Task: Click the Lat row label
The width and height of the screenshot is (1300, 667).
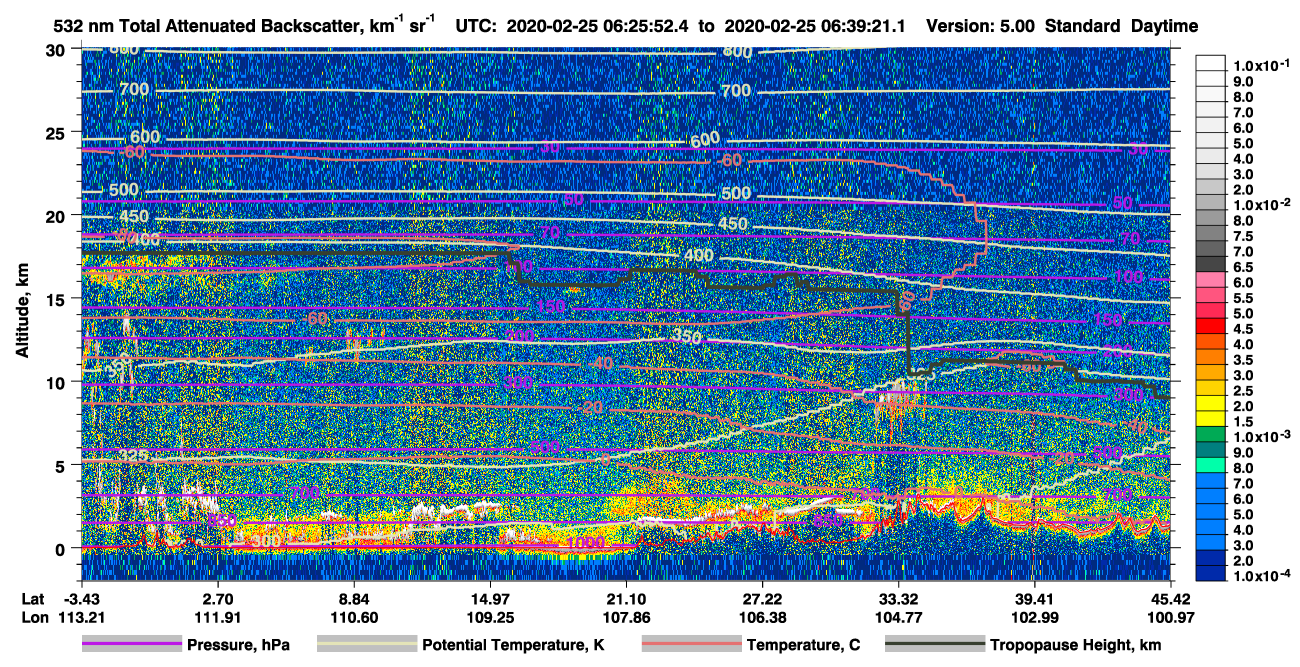Action: point(32,598)
